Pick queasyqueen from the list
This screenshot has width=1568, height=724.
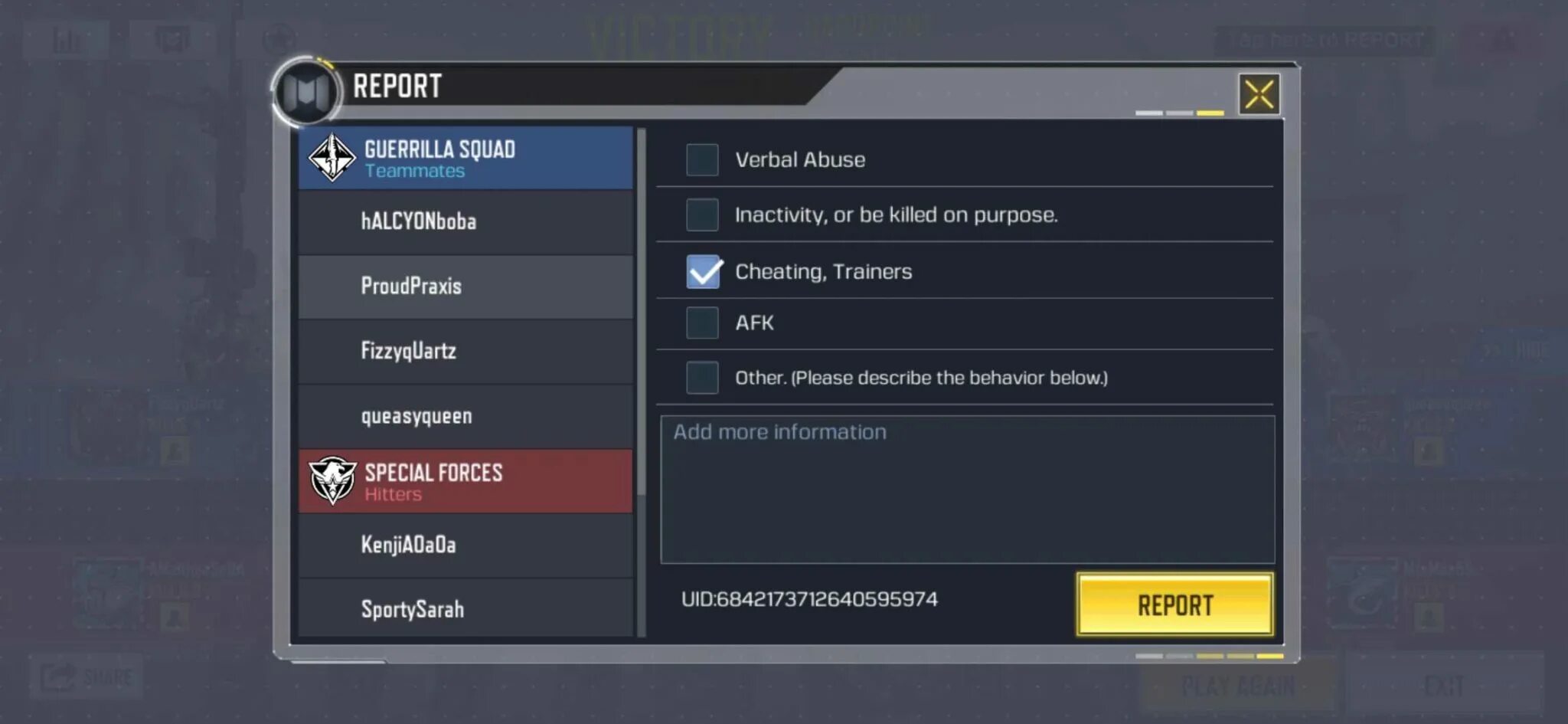(x=465, y=416)
